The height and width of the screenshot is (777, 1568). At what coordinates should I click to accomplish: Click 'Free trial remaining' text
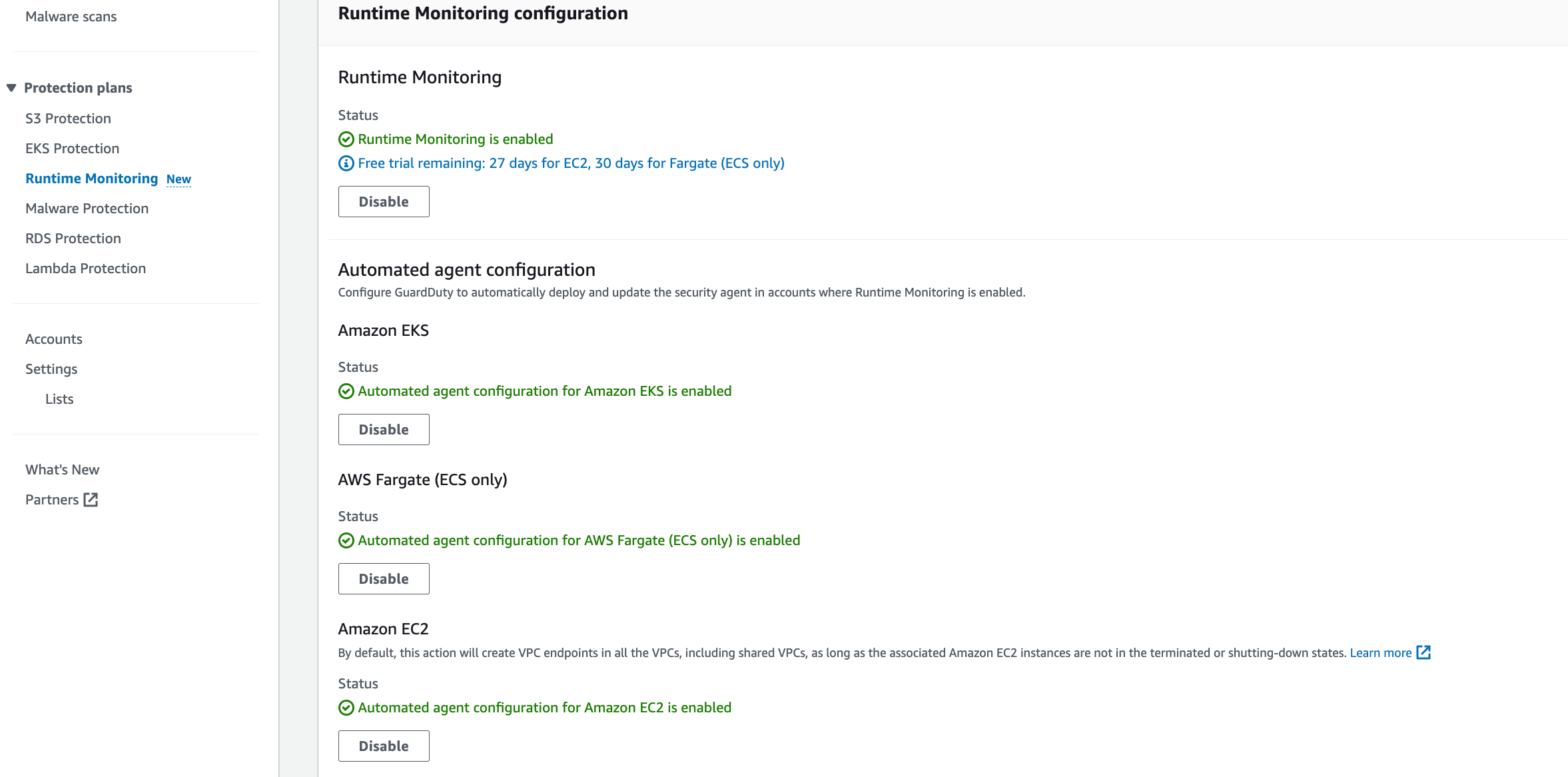point(571,163)
